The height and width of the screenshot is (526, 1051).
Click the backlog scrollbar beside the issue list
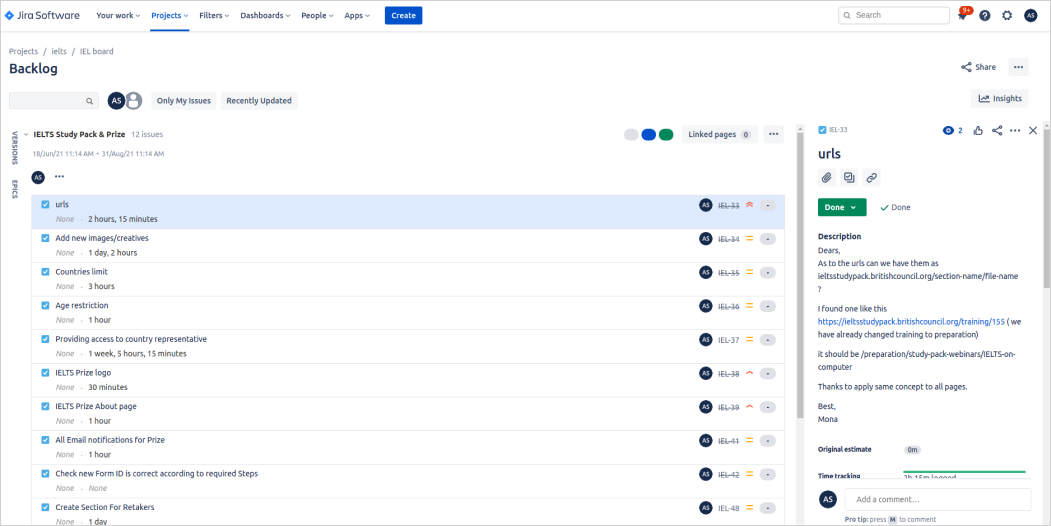(x=799, y=275)
